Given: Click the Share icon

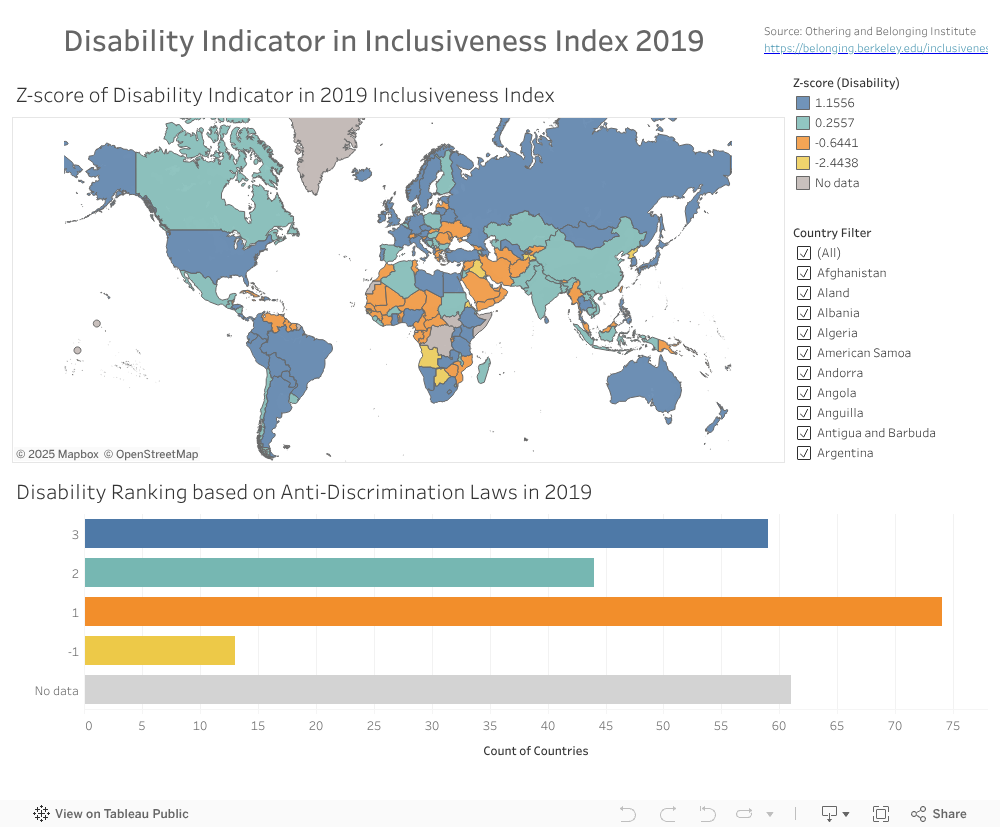Looking at the screenshot, I should pyautogui.click(x=938, y=813).
